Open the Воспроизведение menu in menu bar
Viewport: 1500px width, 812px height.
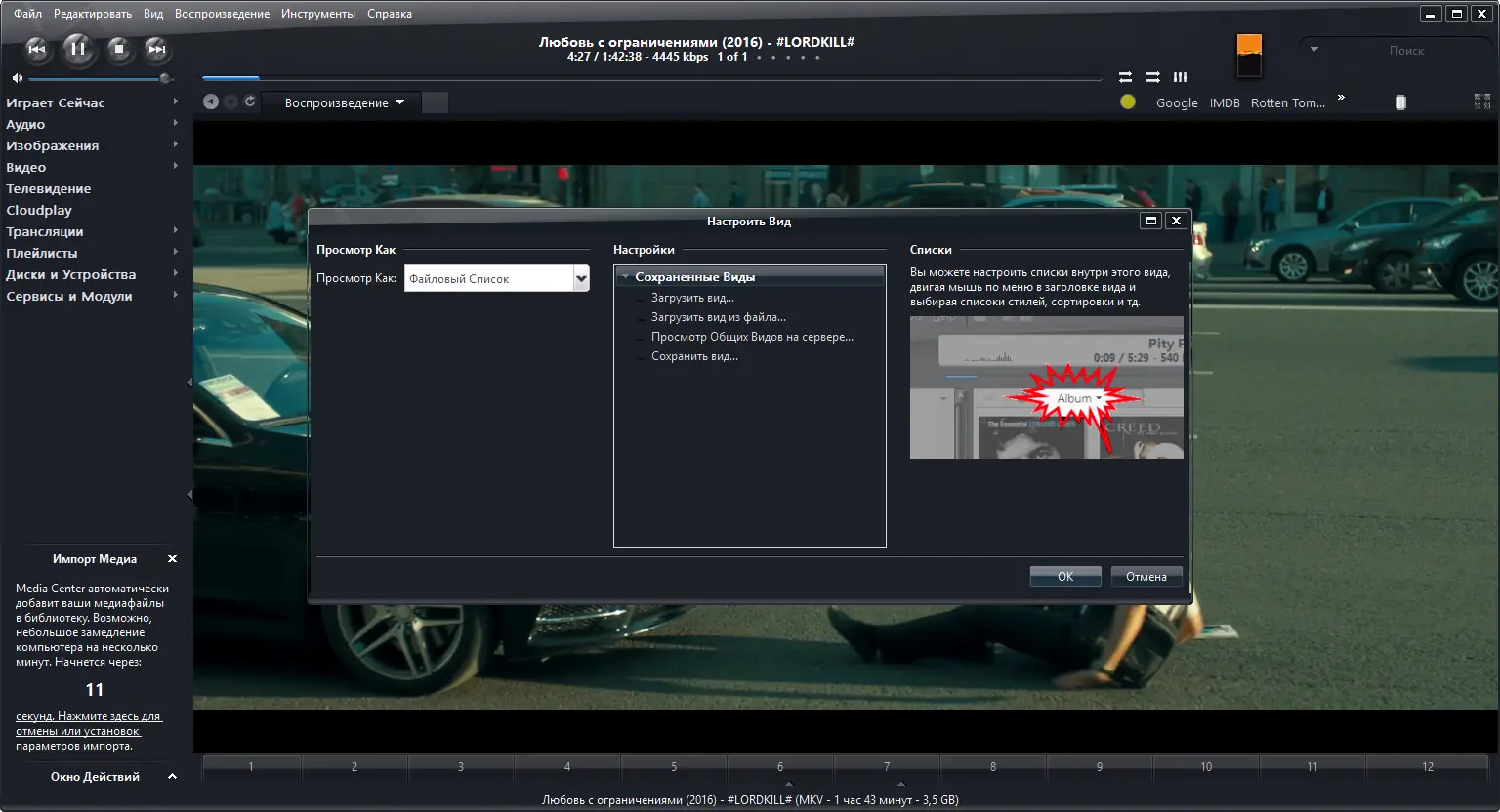pos(222,14)
